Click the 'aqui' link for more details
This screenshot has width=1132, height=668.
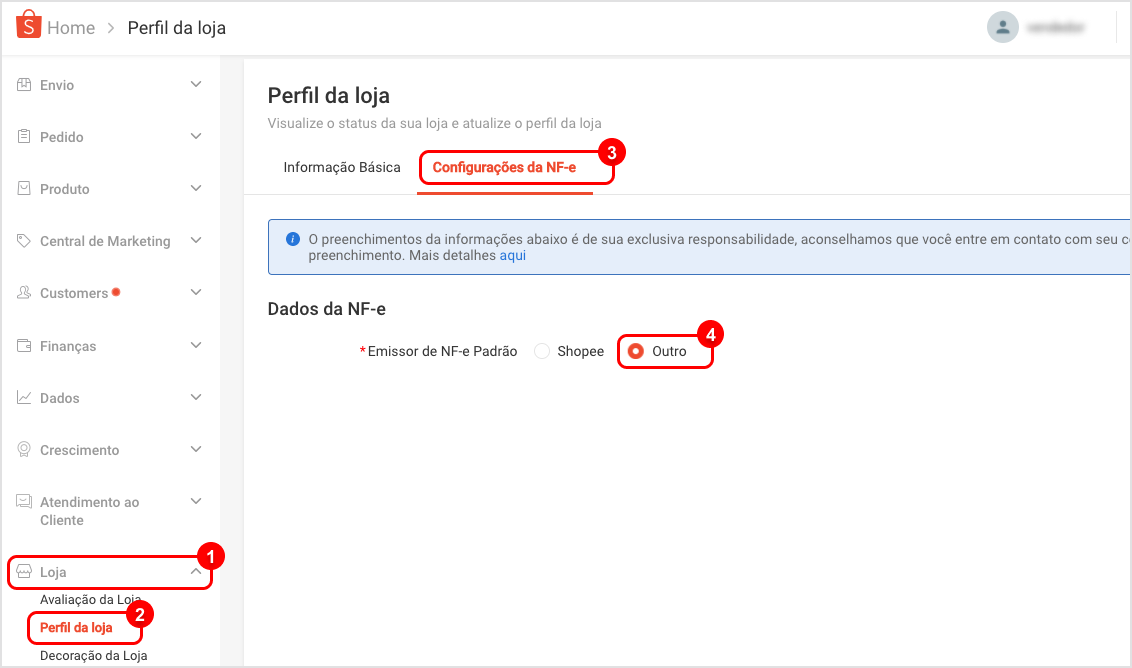[513, 255]
